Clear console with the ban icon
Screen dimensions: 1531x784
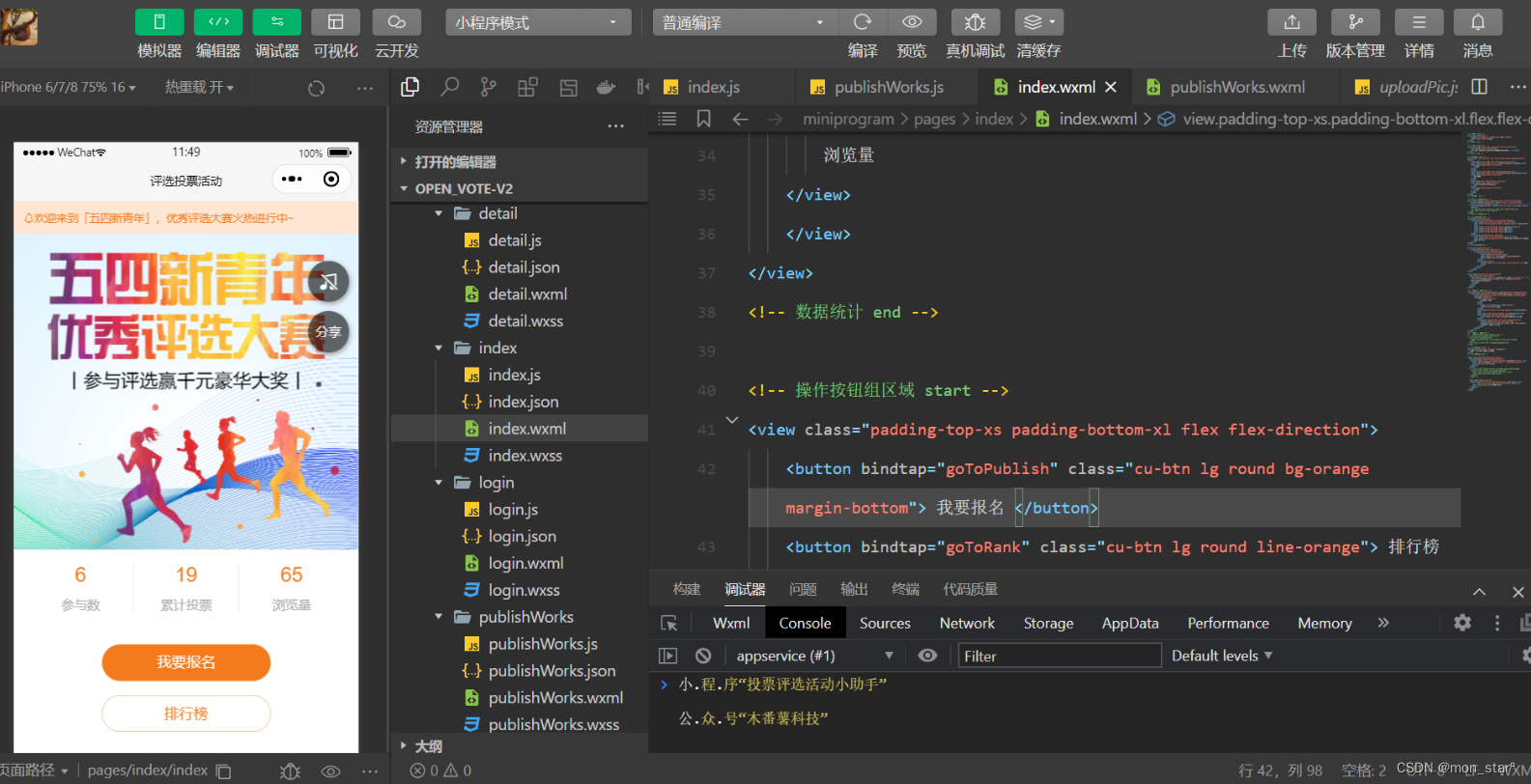pos(703,656)
